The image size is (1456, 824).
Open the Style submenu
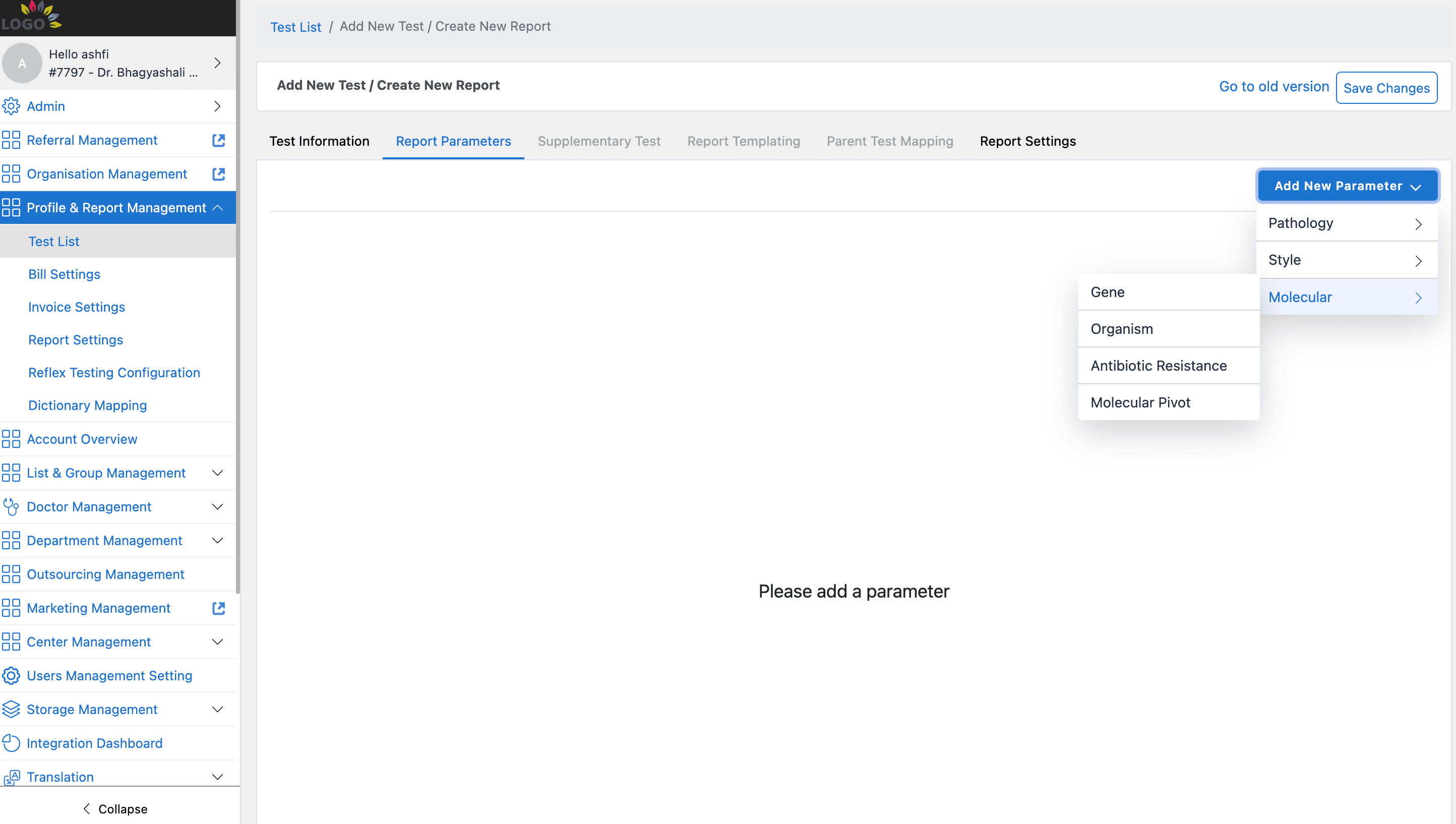(1346, 260)
